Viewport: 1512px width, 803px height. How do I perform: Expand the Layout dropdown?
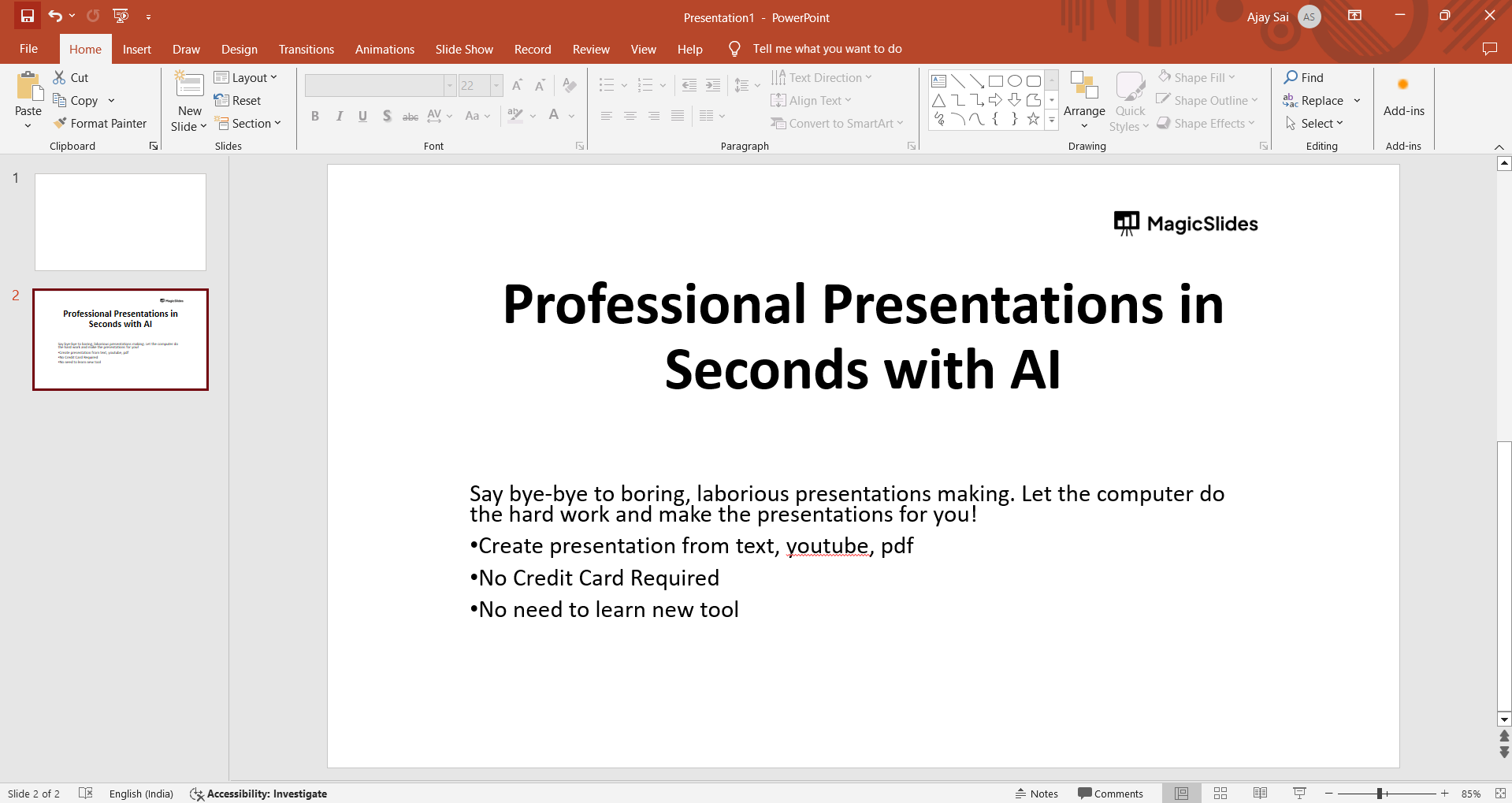click(x=246, y=77)
